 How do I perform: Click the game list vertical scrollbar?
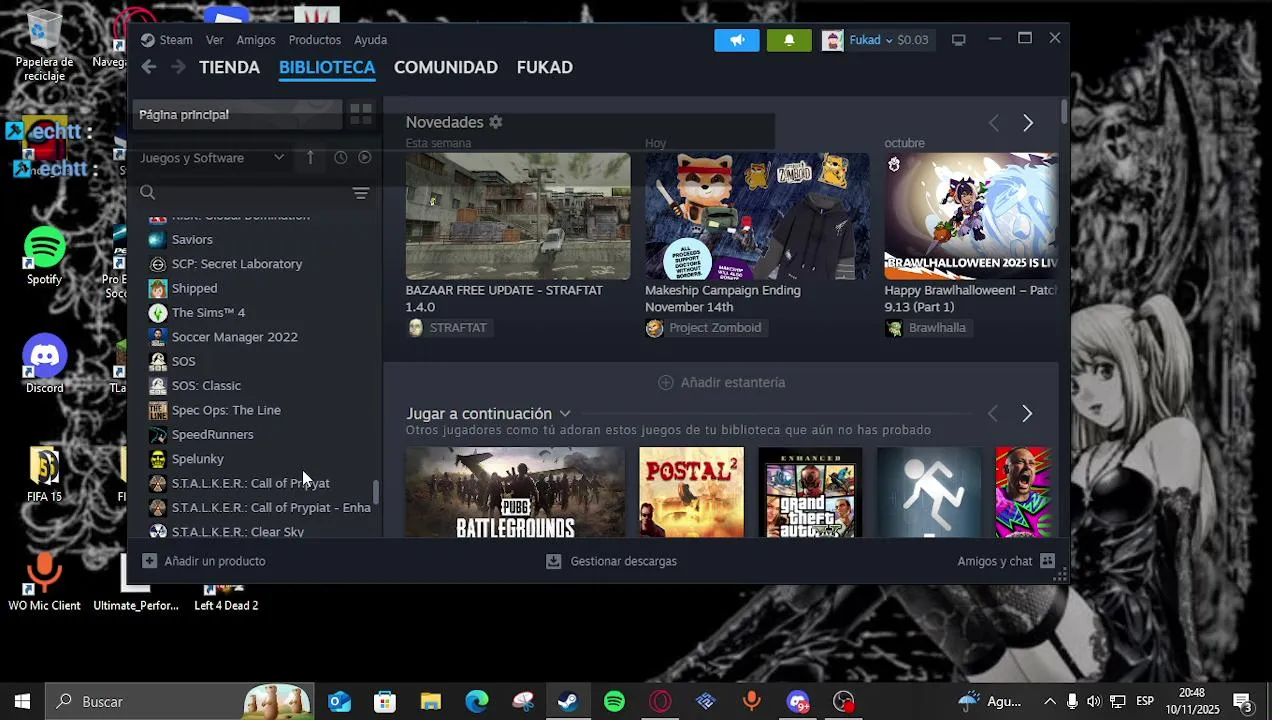click(376, 491)
